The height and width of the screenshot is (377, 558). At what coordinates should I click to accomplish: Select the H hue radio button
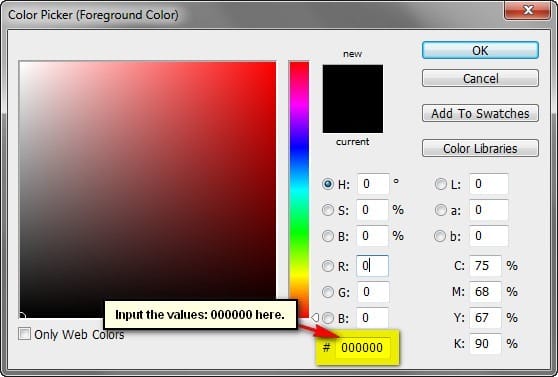328,184
